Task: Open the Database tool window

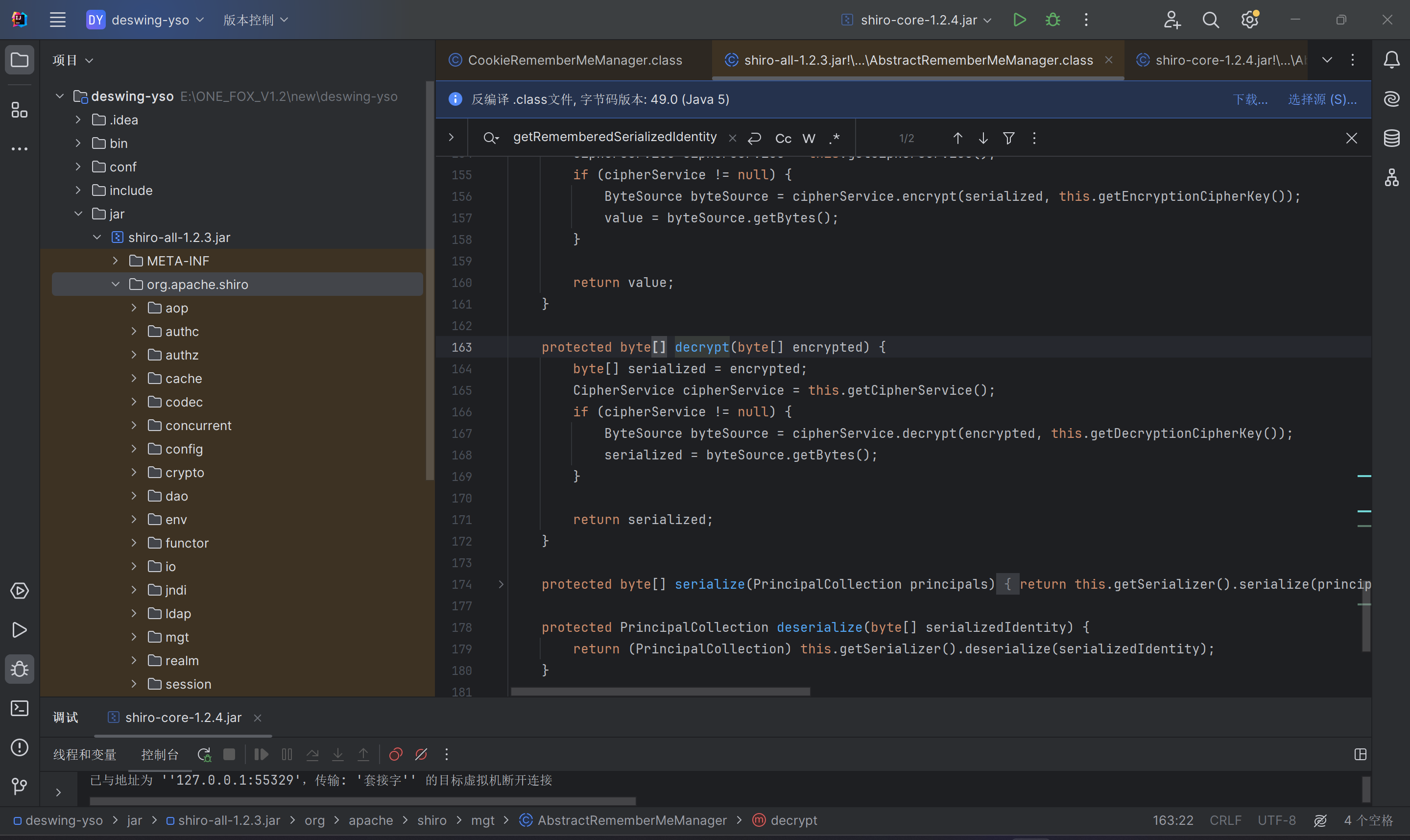Action: pos(1391,138)
